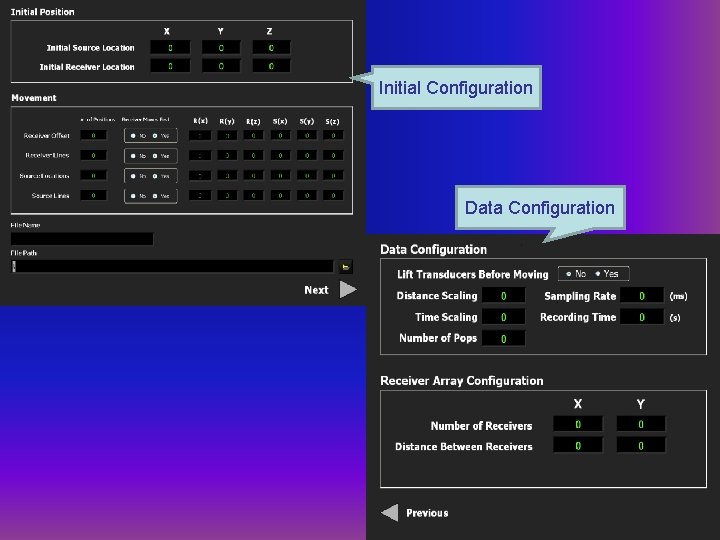Click the Sampling Rate value field
Image resolution: width=720 pixels, height=540 pixels.
point(642,296)
